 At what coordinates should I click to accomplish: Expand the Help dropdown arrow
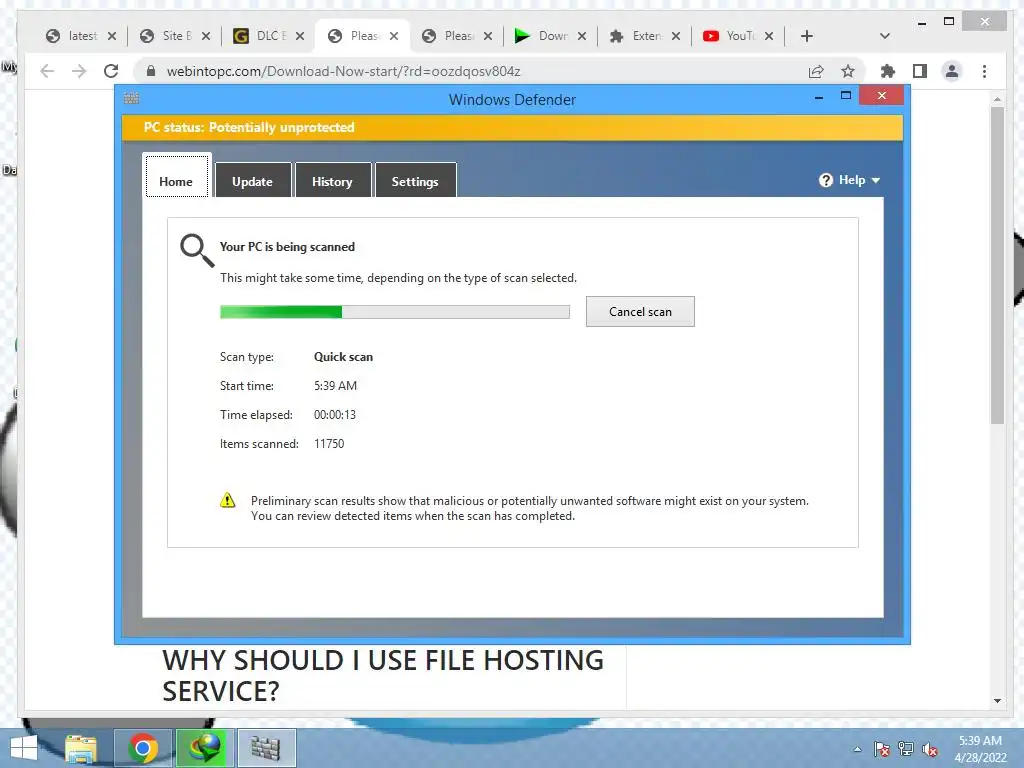876,180
